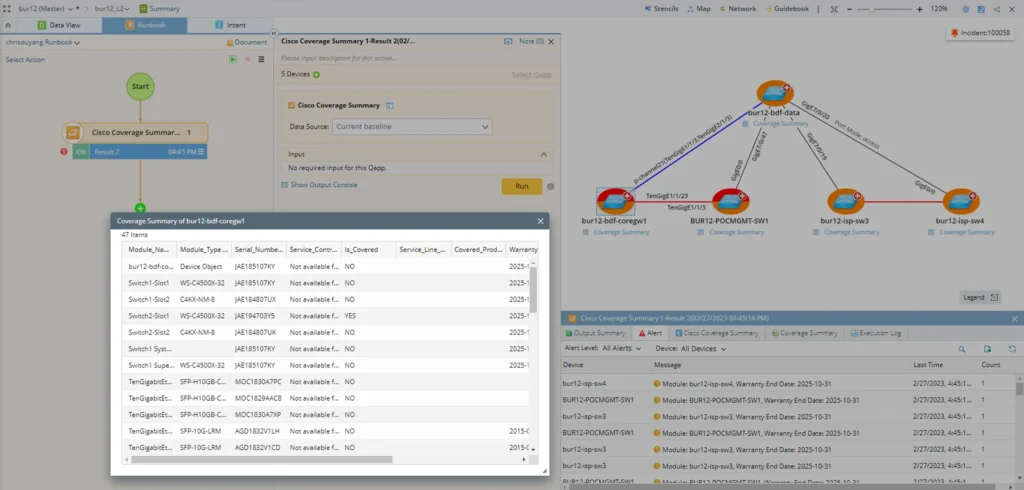Click the Serial_Number column header
1024x490 pixels.
point(259,250)
